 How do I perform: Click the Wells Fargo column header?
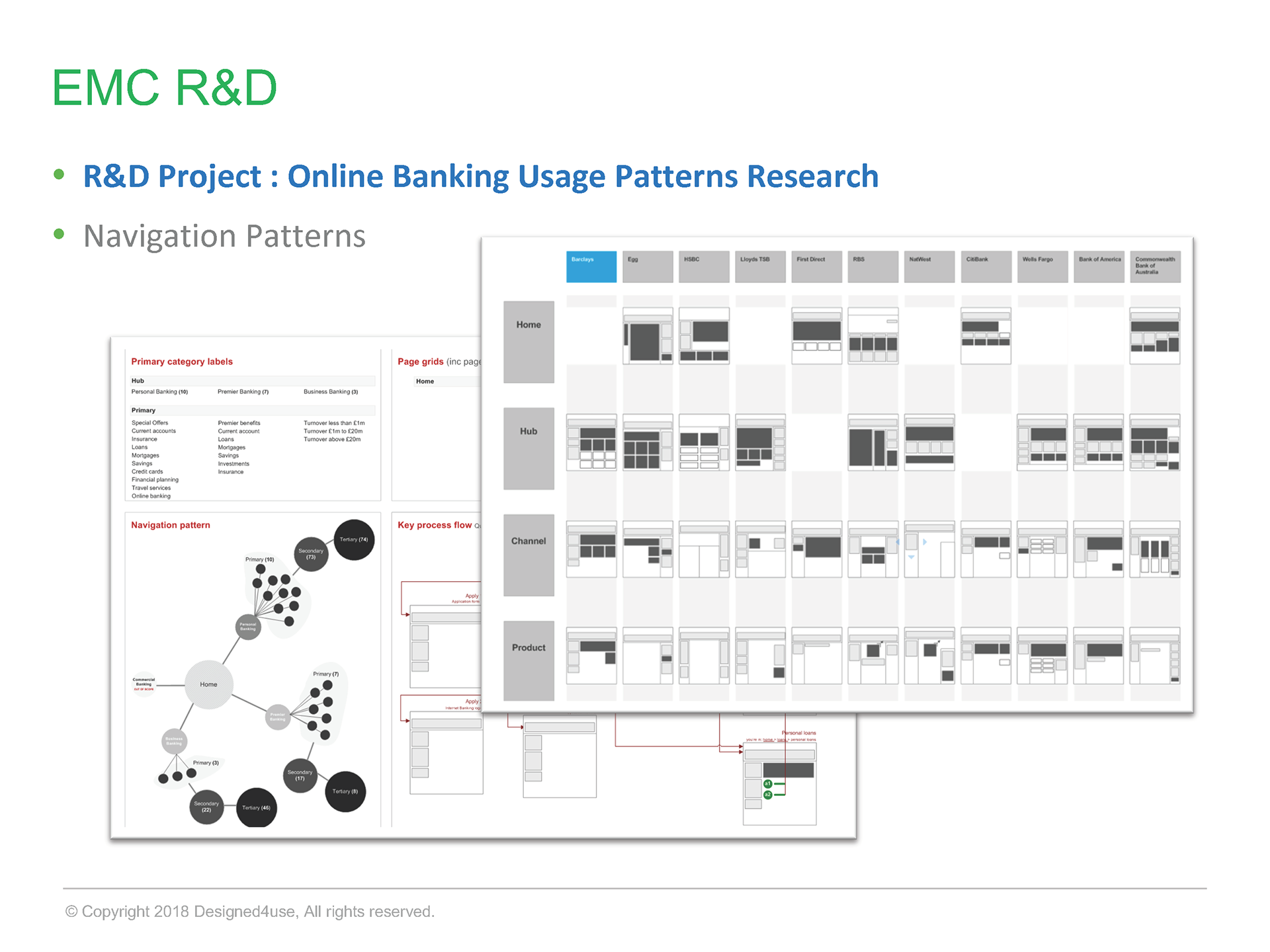coord(1042,266)
